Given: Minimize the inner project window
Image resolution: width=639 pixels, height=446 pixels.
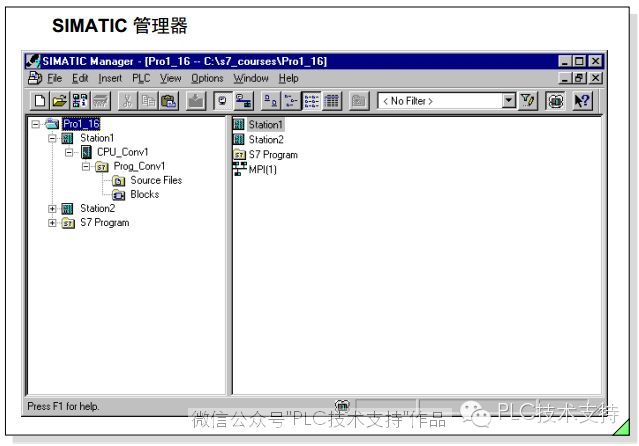Looking at the screenshot, I should [564, 78].
